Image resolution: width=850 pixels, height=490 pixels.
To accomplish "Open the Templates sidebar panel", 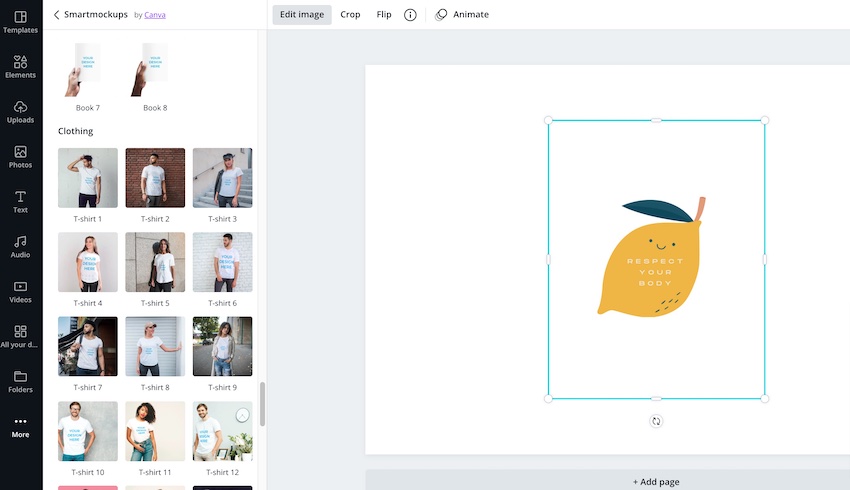I will [x=21, y=22].
